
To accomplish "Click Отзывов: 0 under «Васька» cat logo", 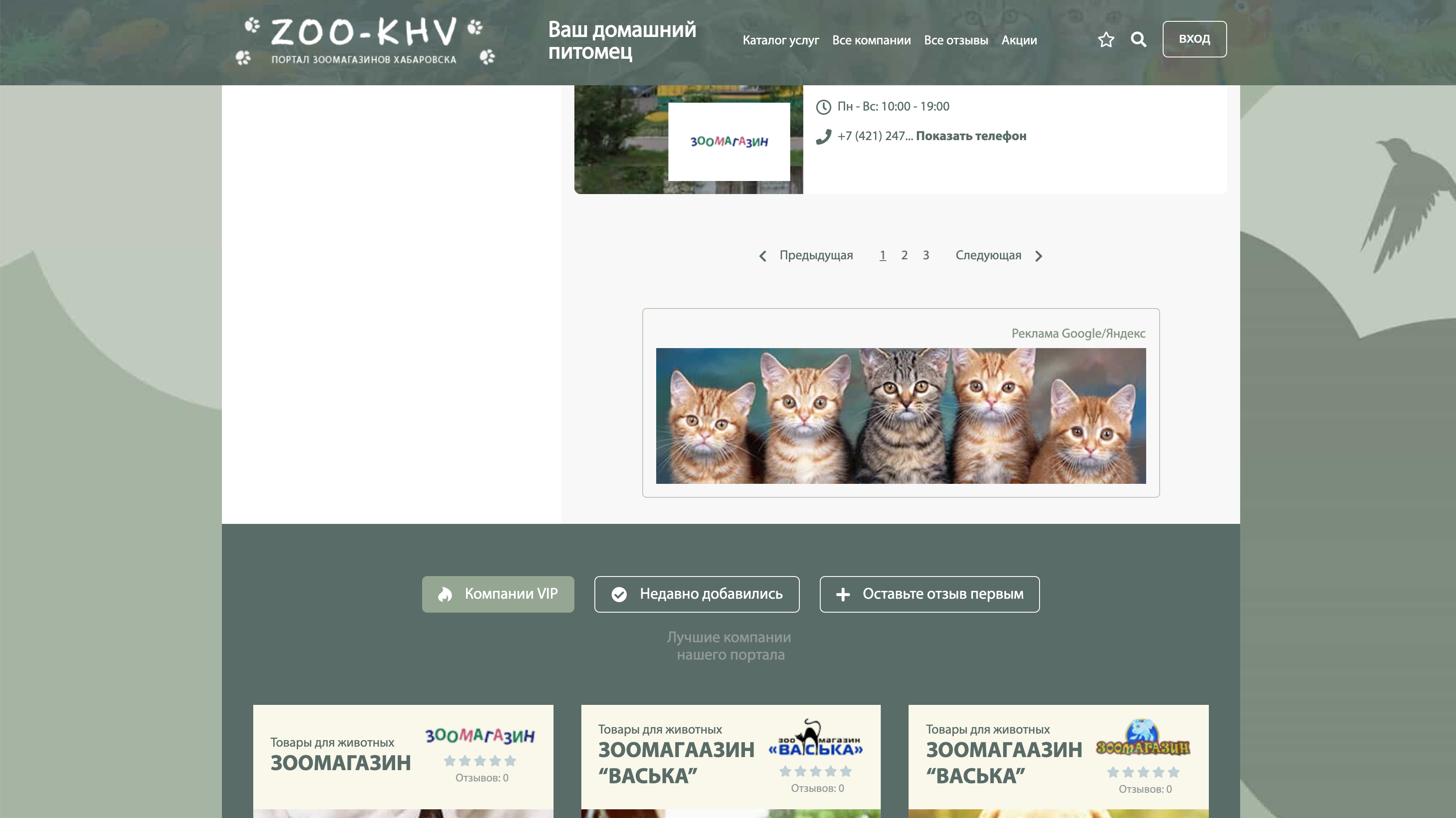I will tap(817, 788).
